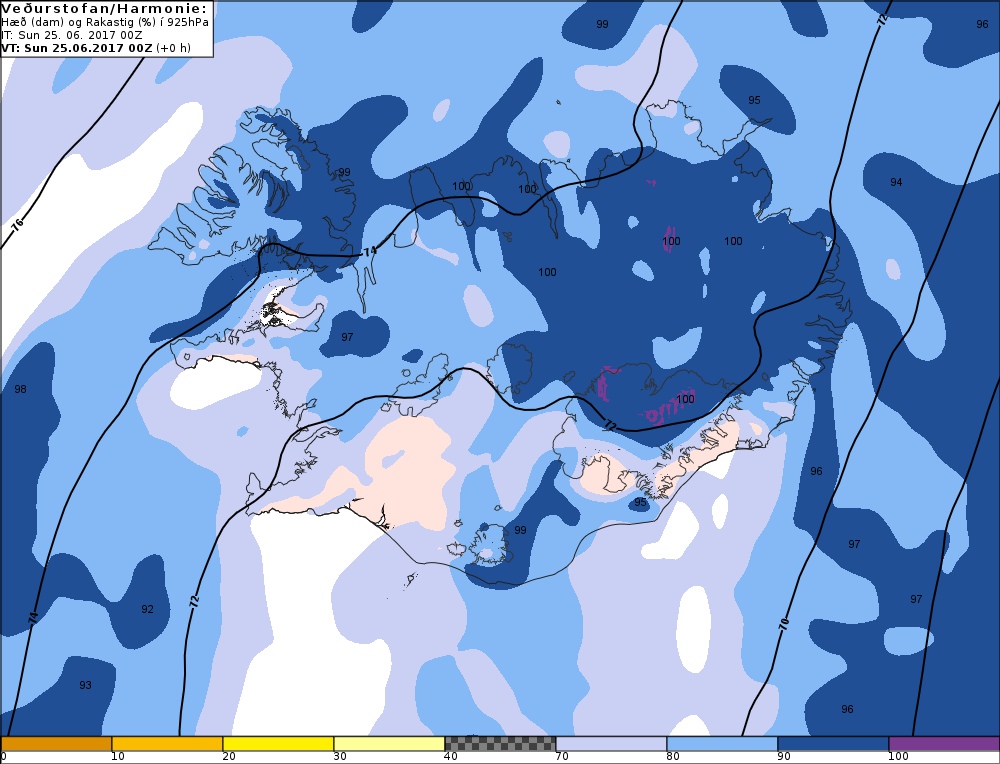Click the pale yellow 30–40 legend swatch
Image resolution: width=1000 pixels, height=764 pixels.
tap(389, 744)
